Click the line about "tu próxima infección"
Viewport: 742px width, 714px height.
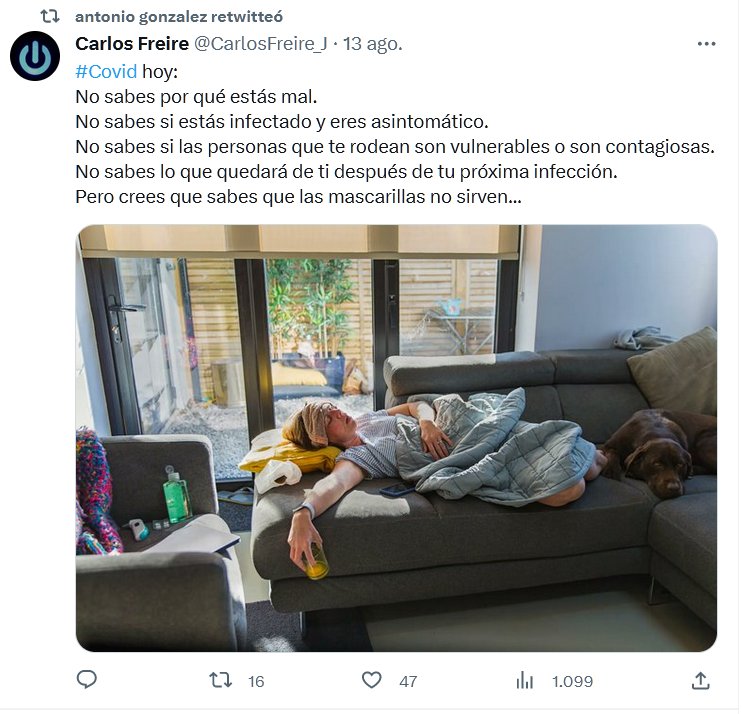346,172
